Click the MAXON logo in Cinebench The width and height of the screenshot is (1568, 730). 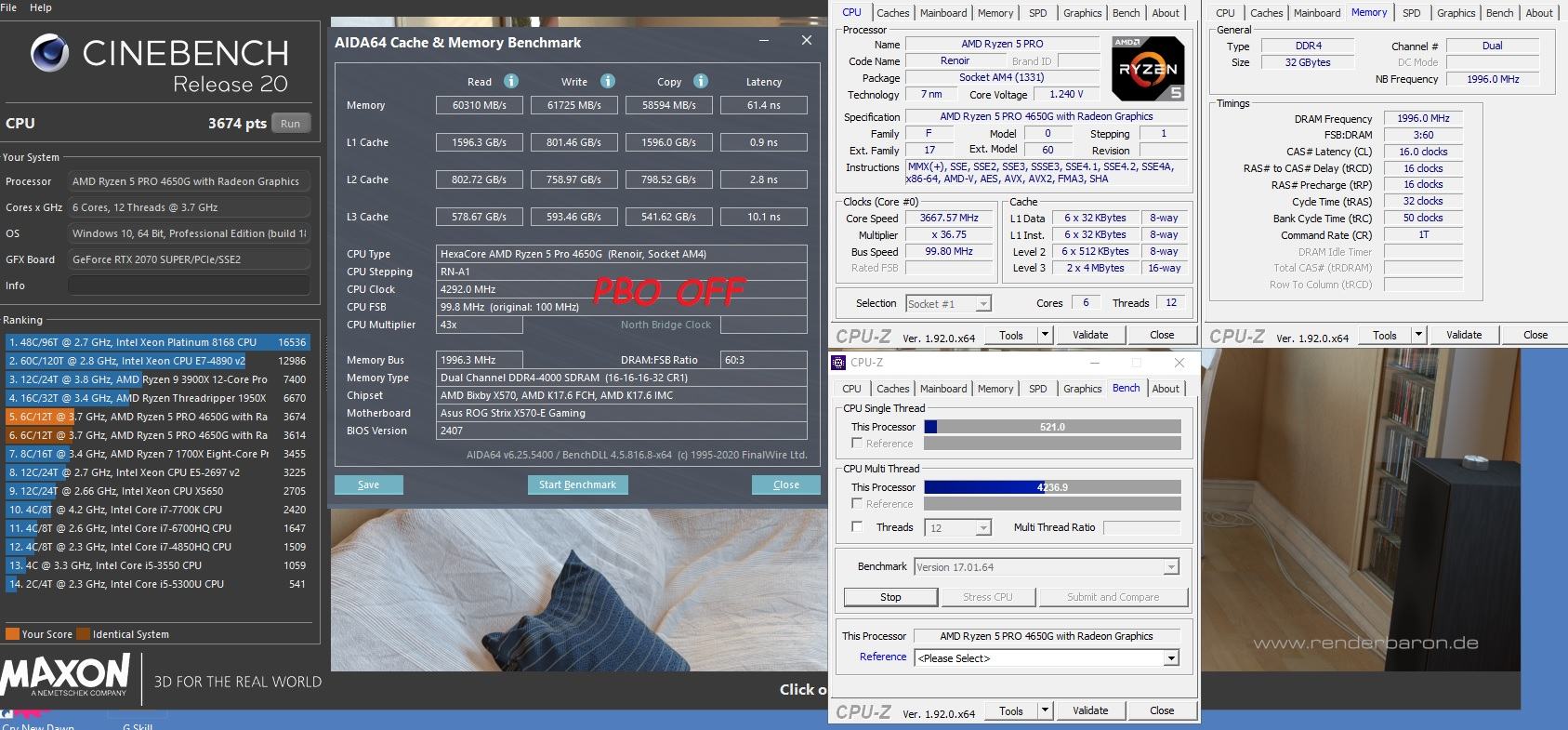[x=65, y=674]
